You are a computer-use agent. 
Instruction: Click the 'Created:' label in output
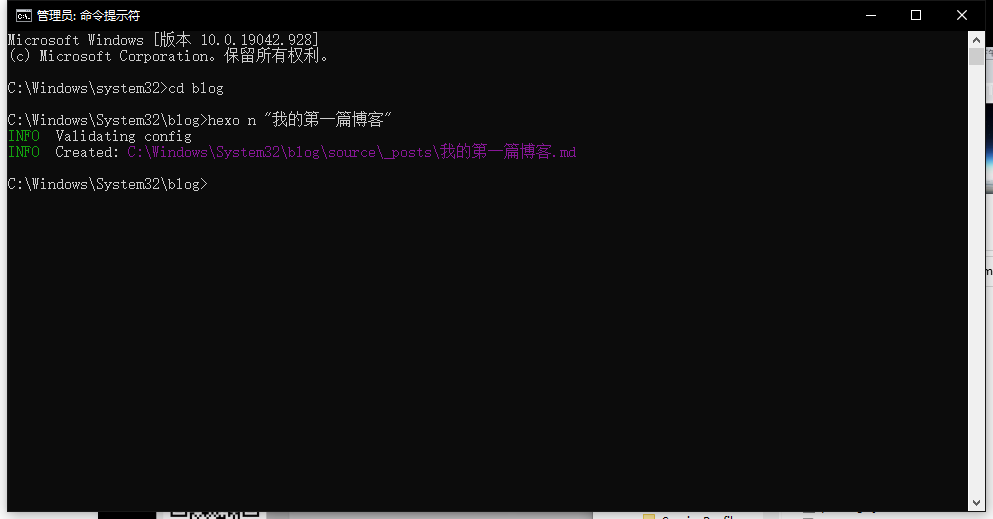(87, 152)
